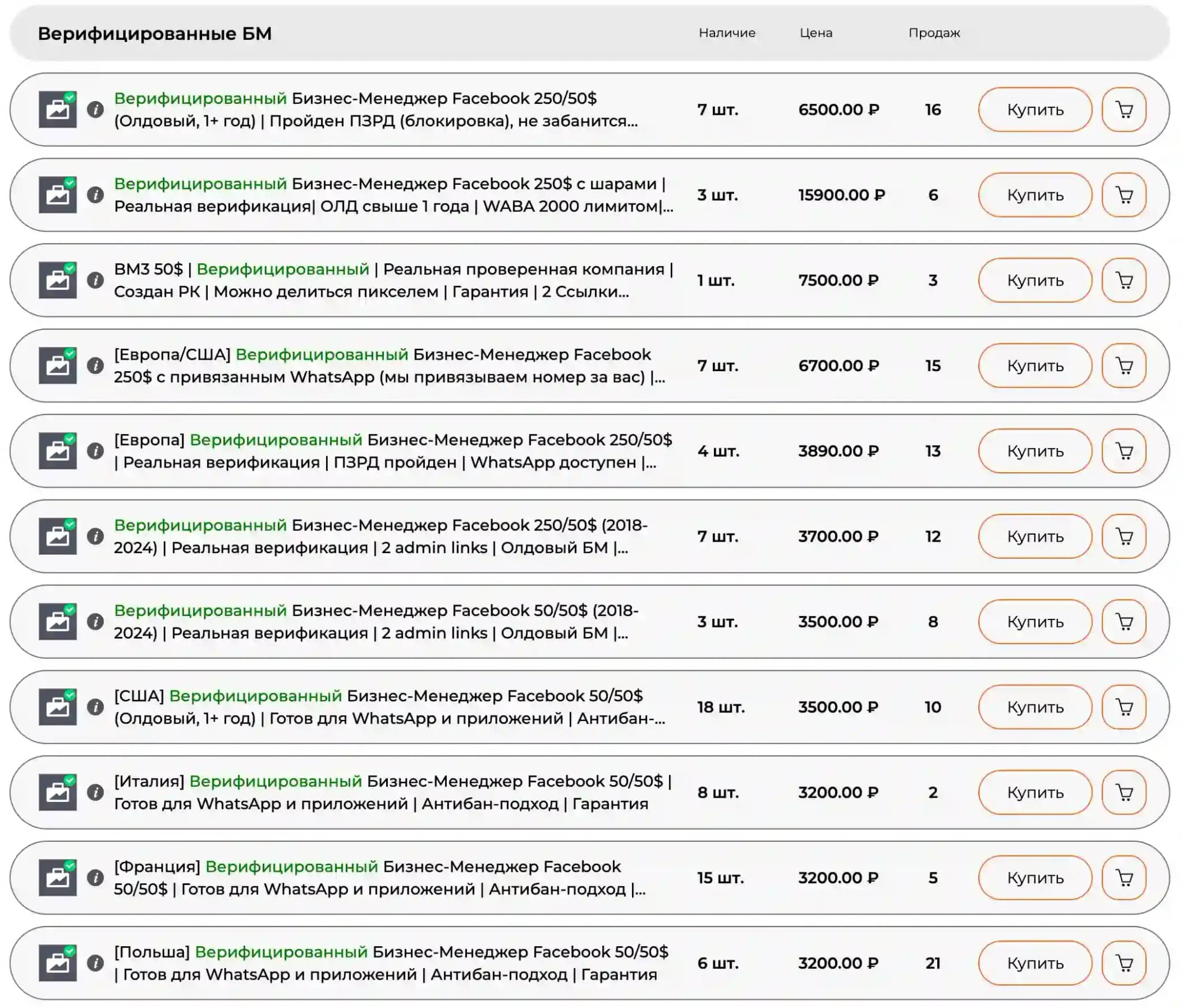Click sales count '21' in [Польша] row

933,964
